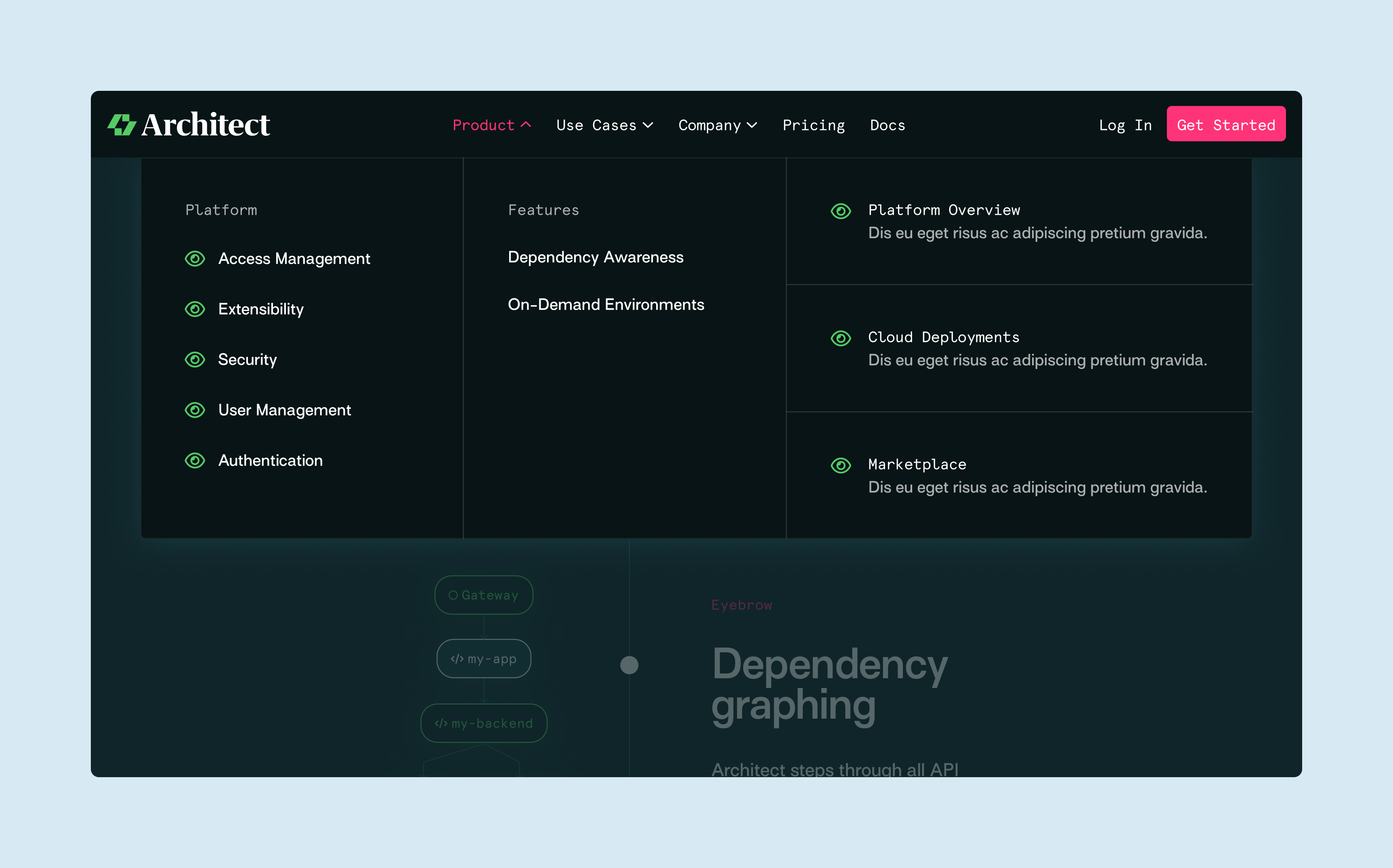Click the Gateway node in diagram
The width and height of the screenshot is (1393, 868).
click(484, 595)
